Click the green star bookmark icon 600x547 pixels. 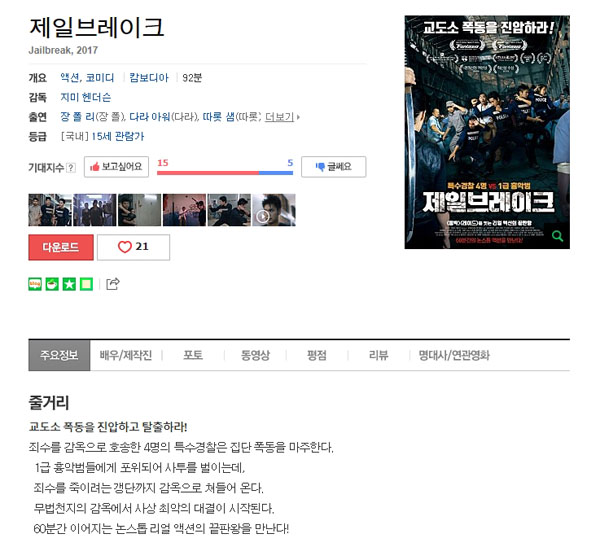click(69, 284)
